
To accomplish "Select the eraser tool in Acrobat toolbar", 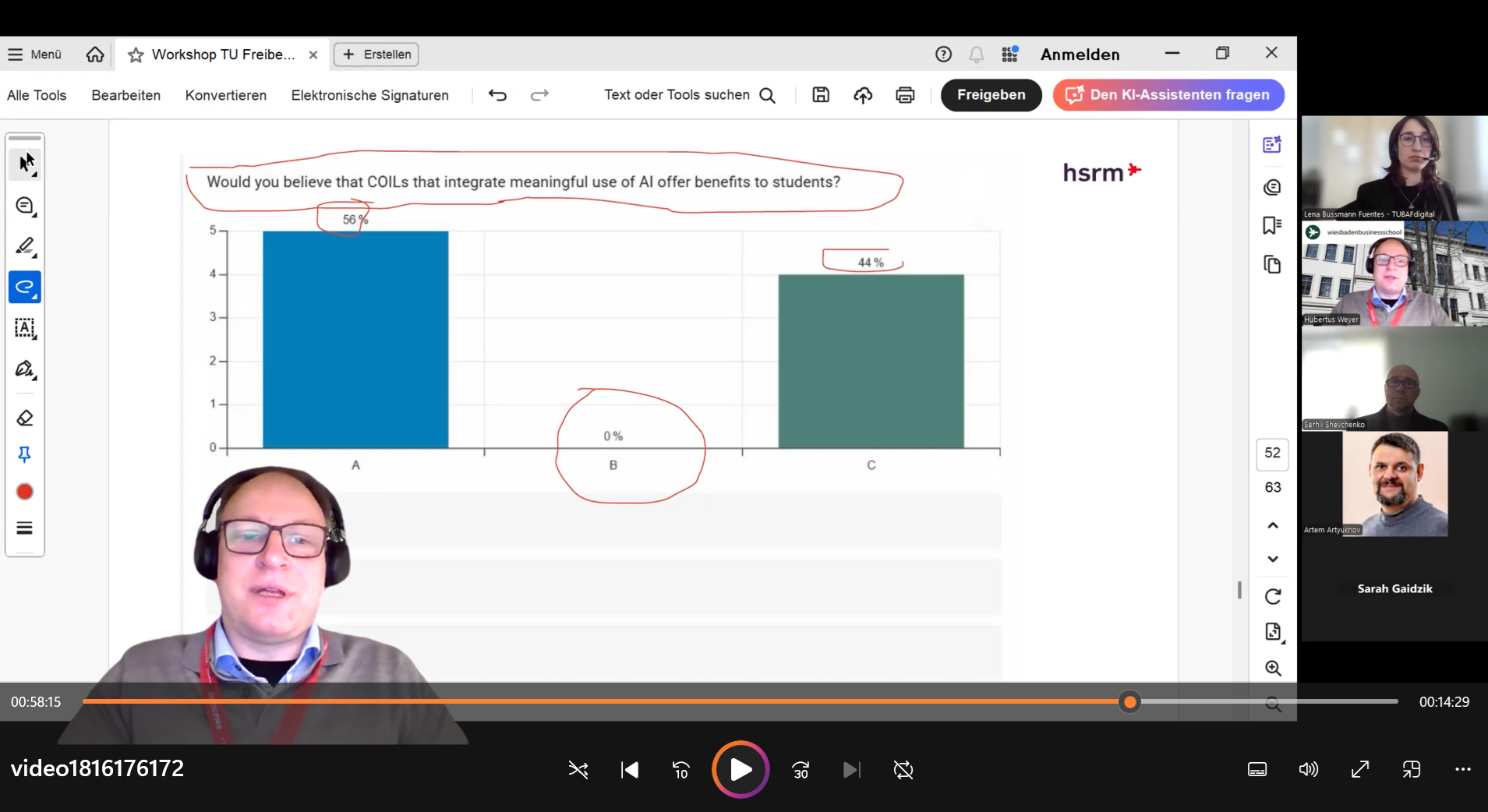I will coord(25,418).
